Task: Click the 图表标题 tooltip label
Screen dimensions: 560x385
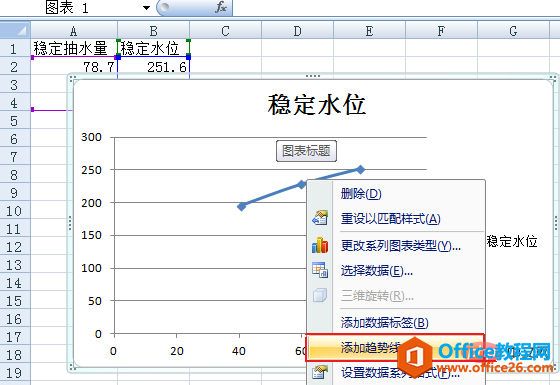Action: pyautogui.click(x=306, y=151)
